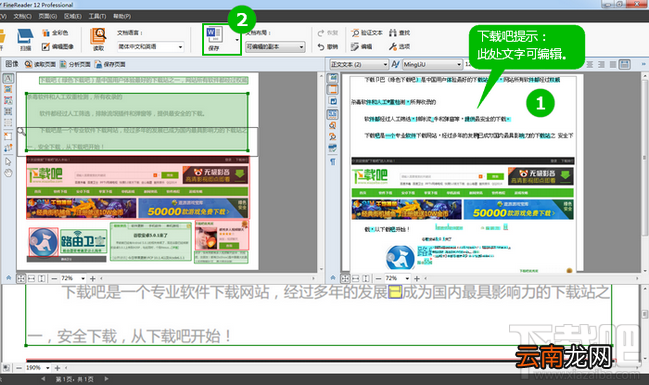This screenshot has height=385, width=649.
Task: Open the 工具 menu
Action: click(97, 16)
